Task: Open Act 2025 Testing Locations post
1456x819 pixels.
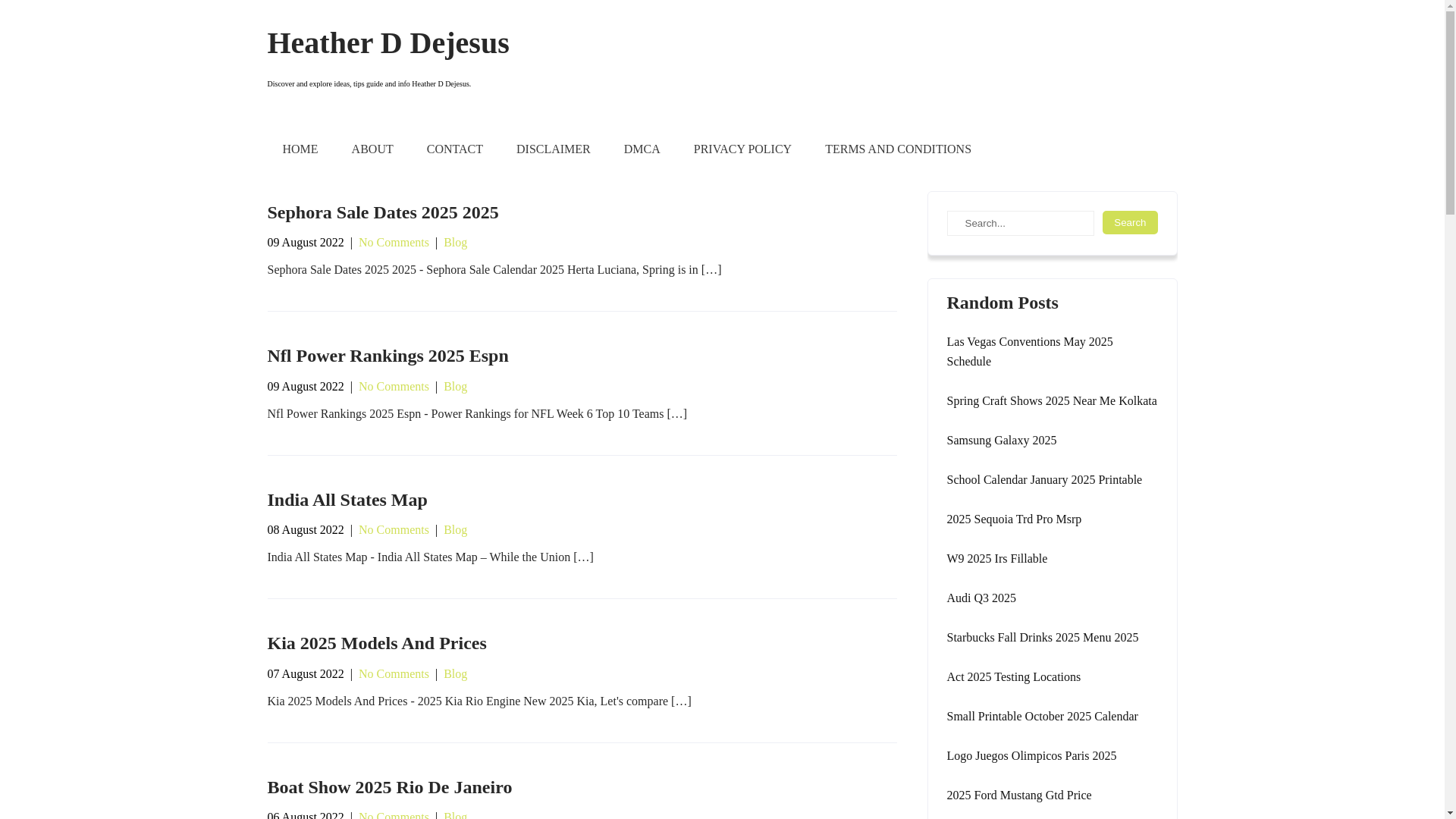Action: tap(1013, 677)
